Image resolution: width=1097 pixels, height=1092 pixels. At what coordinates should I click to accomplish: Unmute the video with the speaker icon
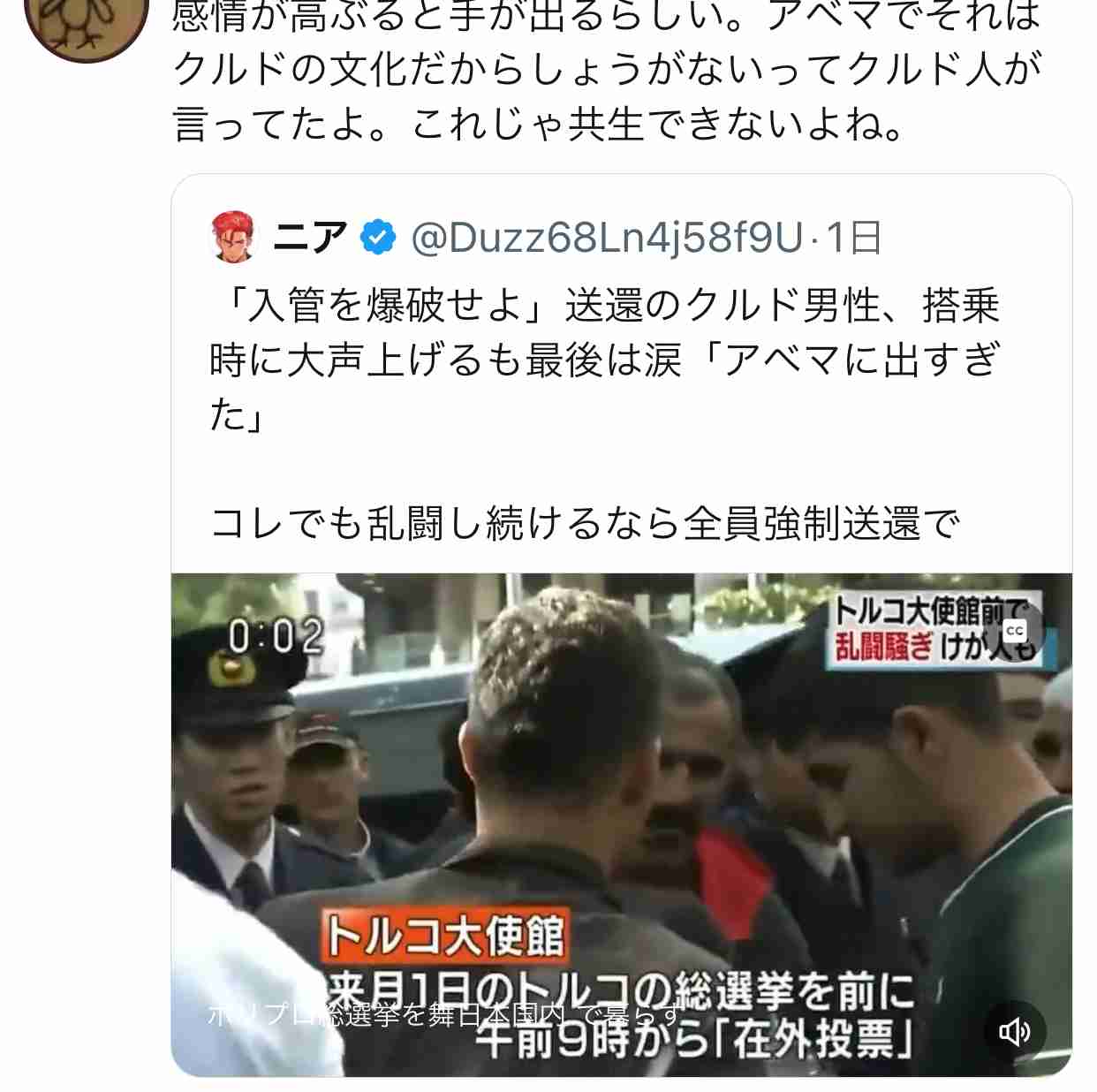pyautogui.click(x=1015, y=1030)
